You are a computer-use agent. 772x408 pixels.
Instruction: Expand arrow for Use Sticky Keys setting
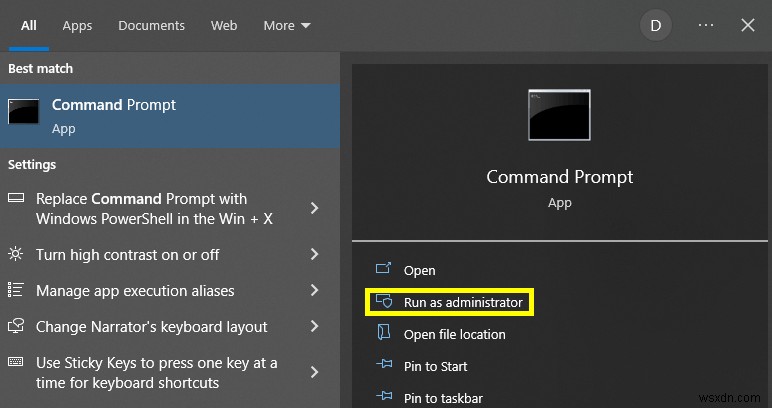(314, 372)
